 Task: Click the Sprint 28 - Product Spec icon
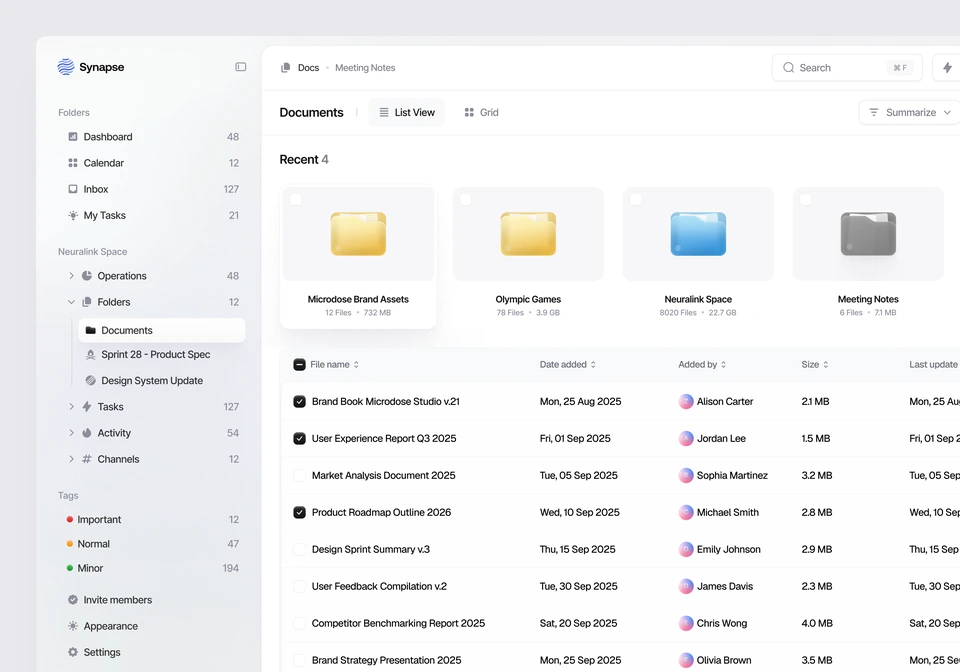[91, 354]
